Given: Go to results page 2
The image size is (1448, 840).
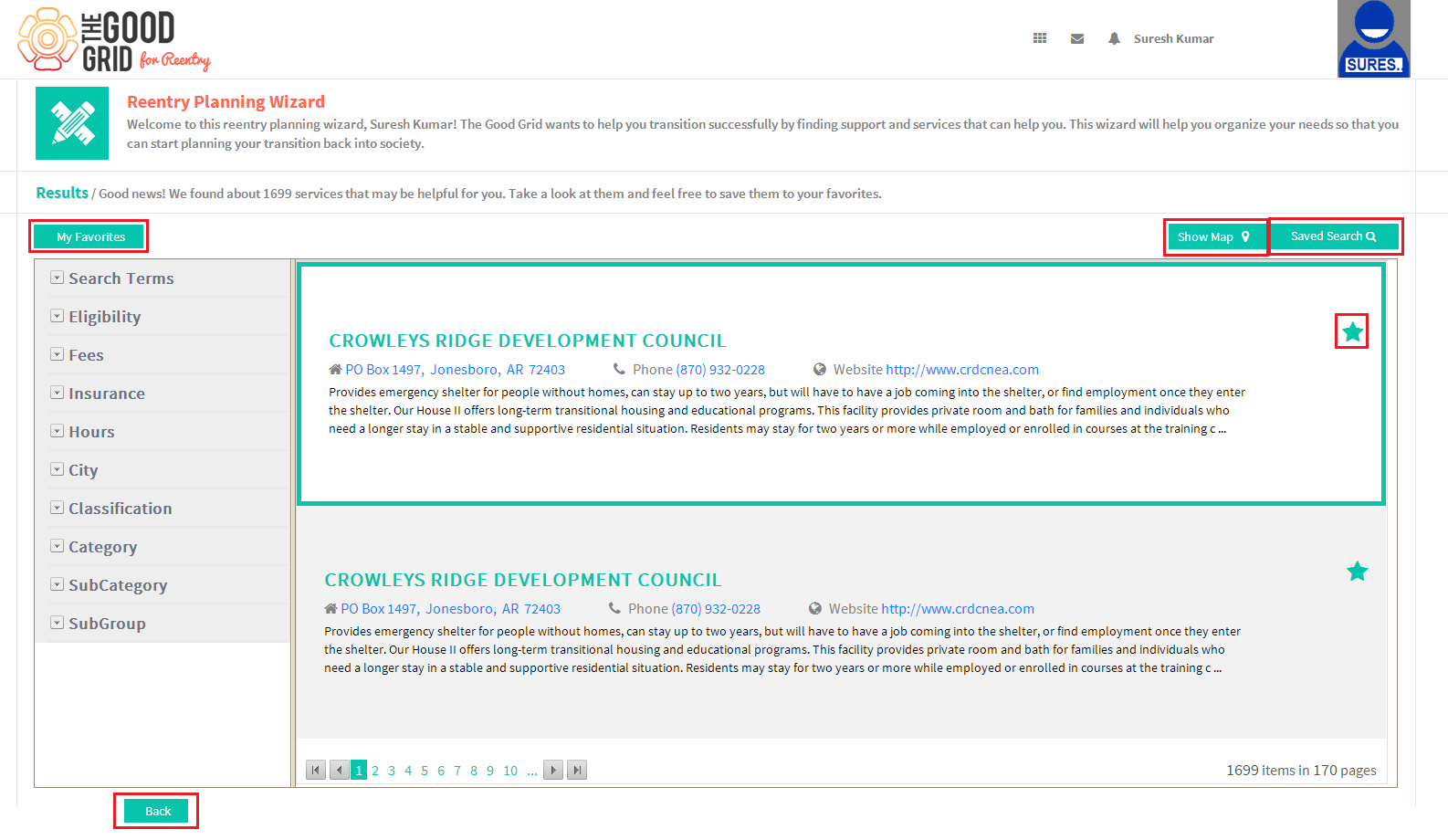Looking at the screenshot, I should coord(375,771).
